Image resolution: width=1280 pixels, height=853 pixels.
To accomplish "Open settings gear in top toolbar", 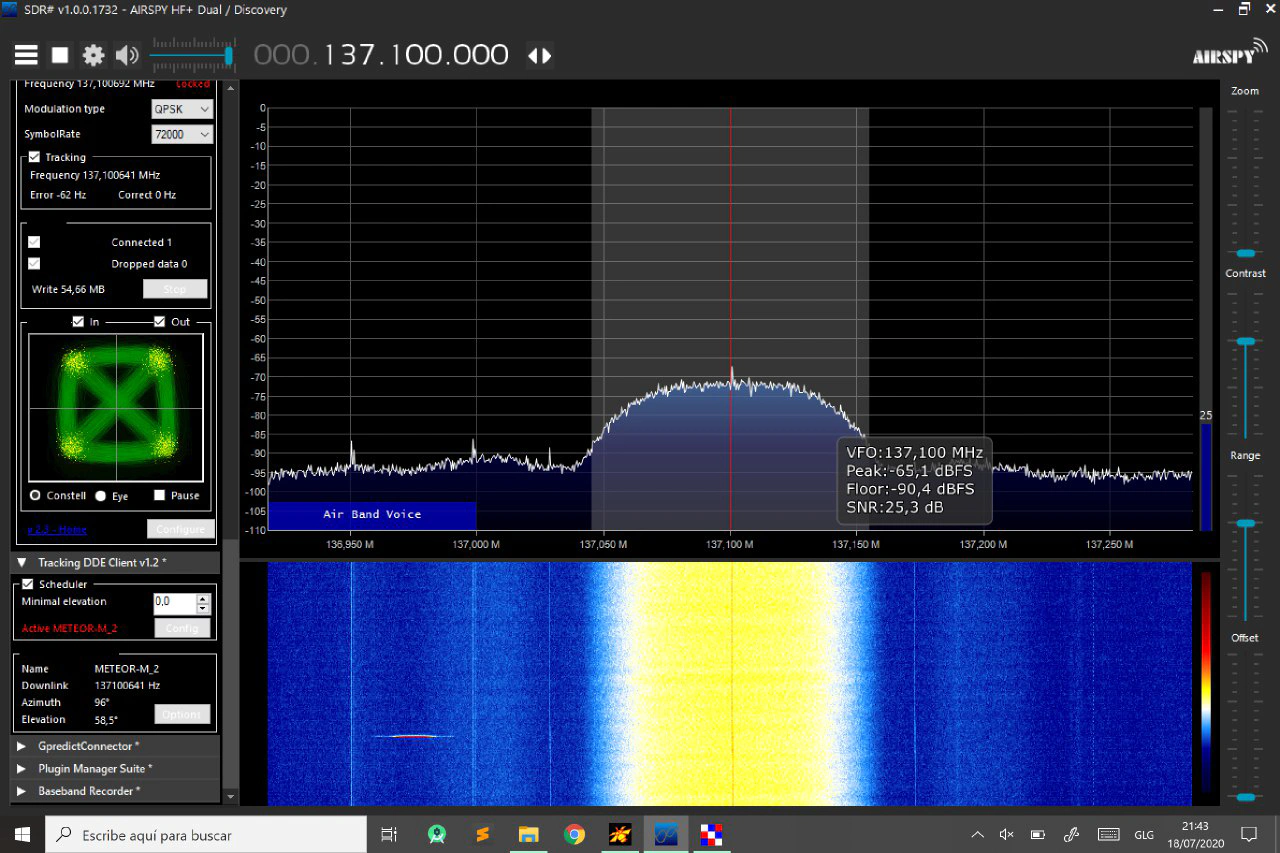I will [93, 55].
